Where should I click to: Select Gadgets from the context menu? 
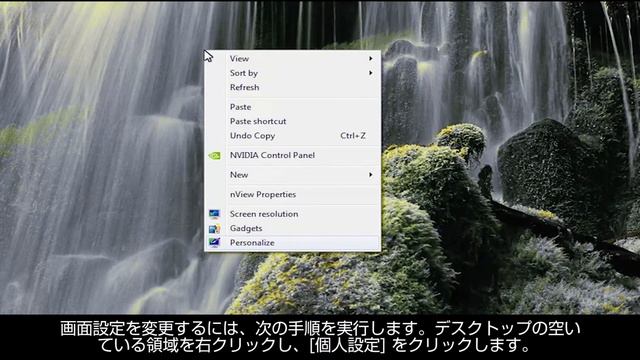click(292, 228)
